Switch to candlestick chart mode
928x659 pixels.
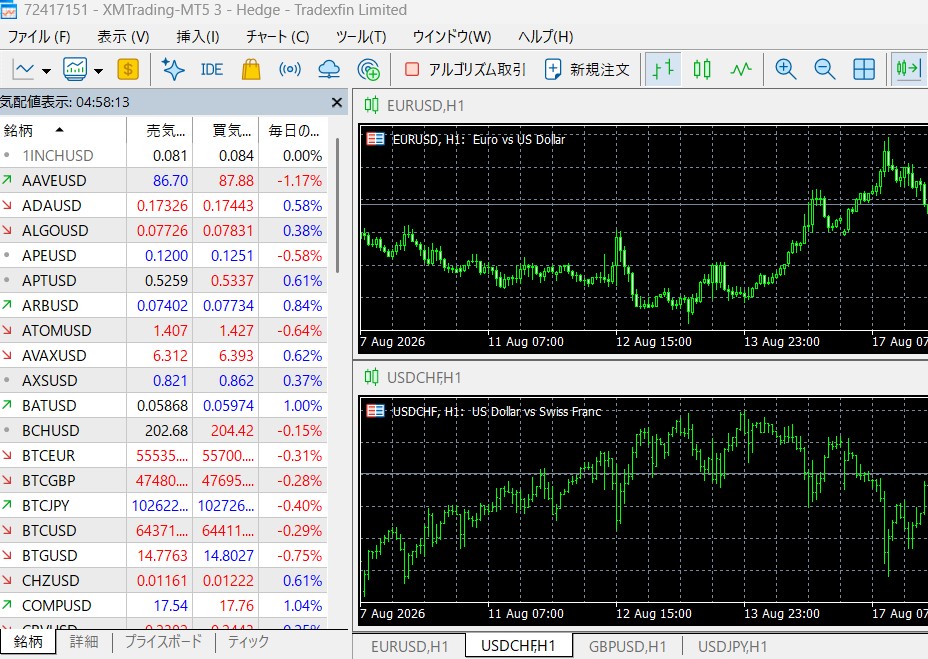(x=702, y=70)
